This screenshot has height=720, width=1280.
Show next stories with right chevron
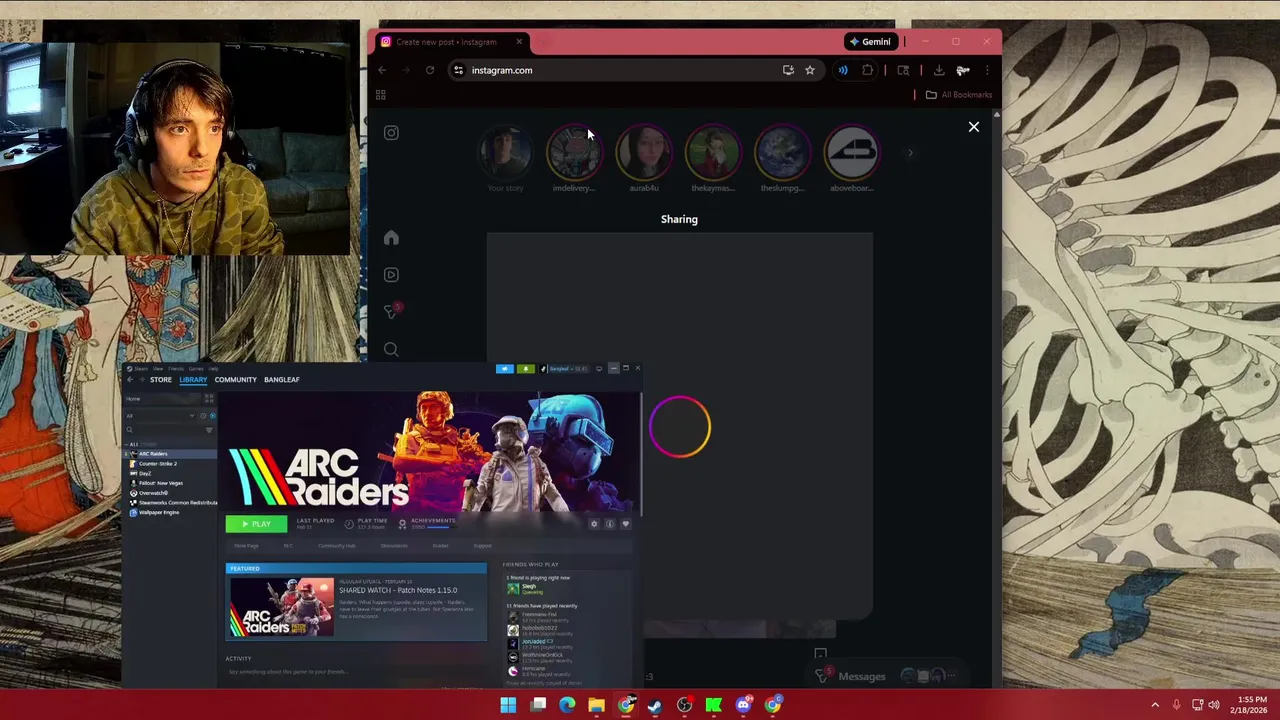tap(910, 153)
